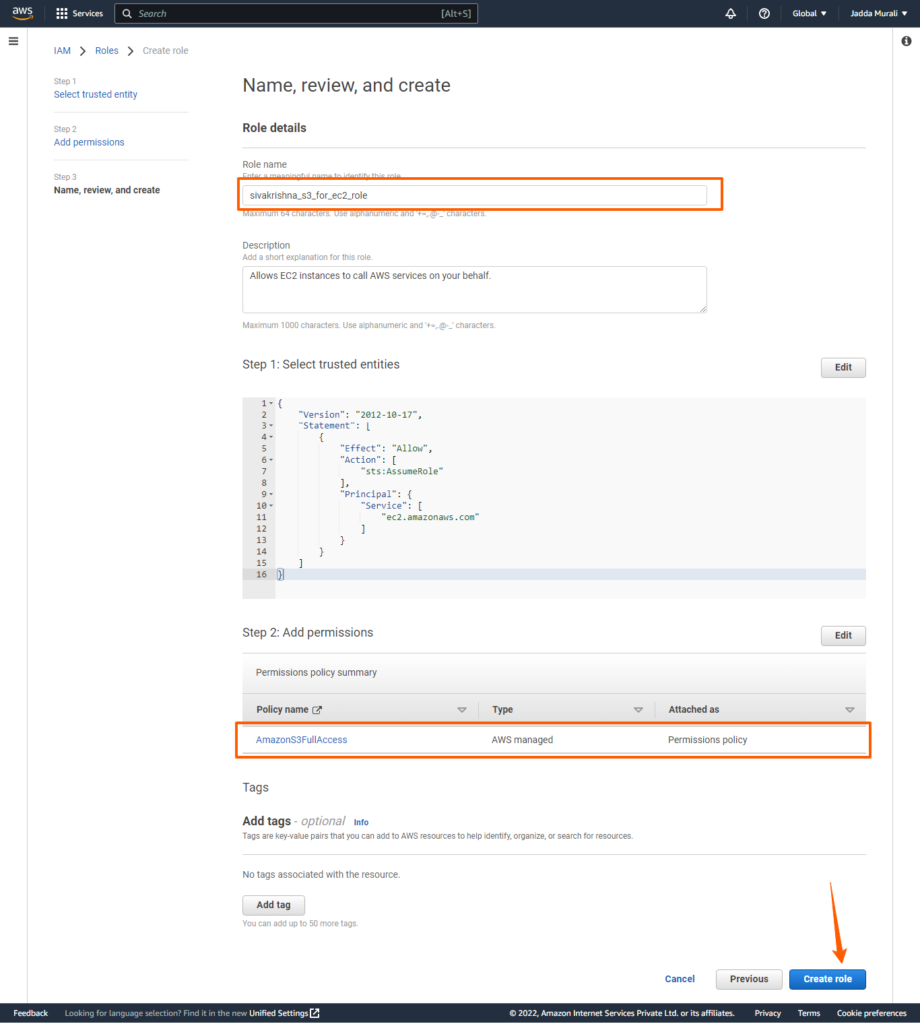Collapse JSON line 3 Statement fold arrow
The height and width of the screenshot is (1024, 920).
click(x=271, y=426)
